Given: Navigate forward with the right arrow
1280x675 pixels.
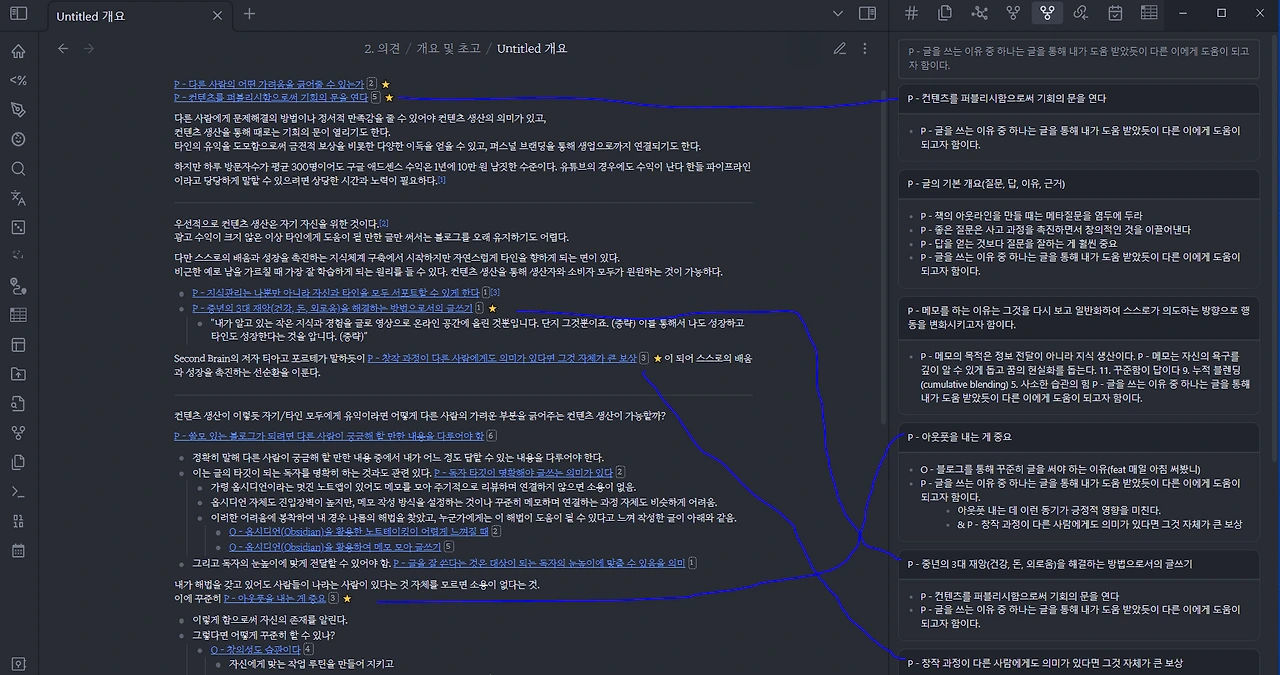Looking at the screenshot, I should pyautogui.click(x=89, y=48).
